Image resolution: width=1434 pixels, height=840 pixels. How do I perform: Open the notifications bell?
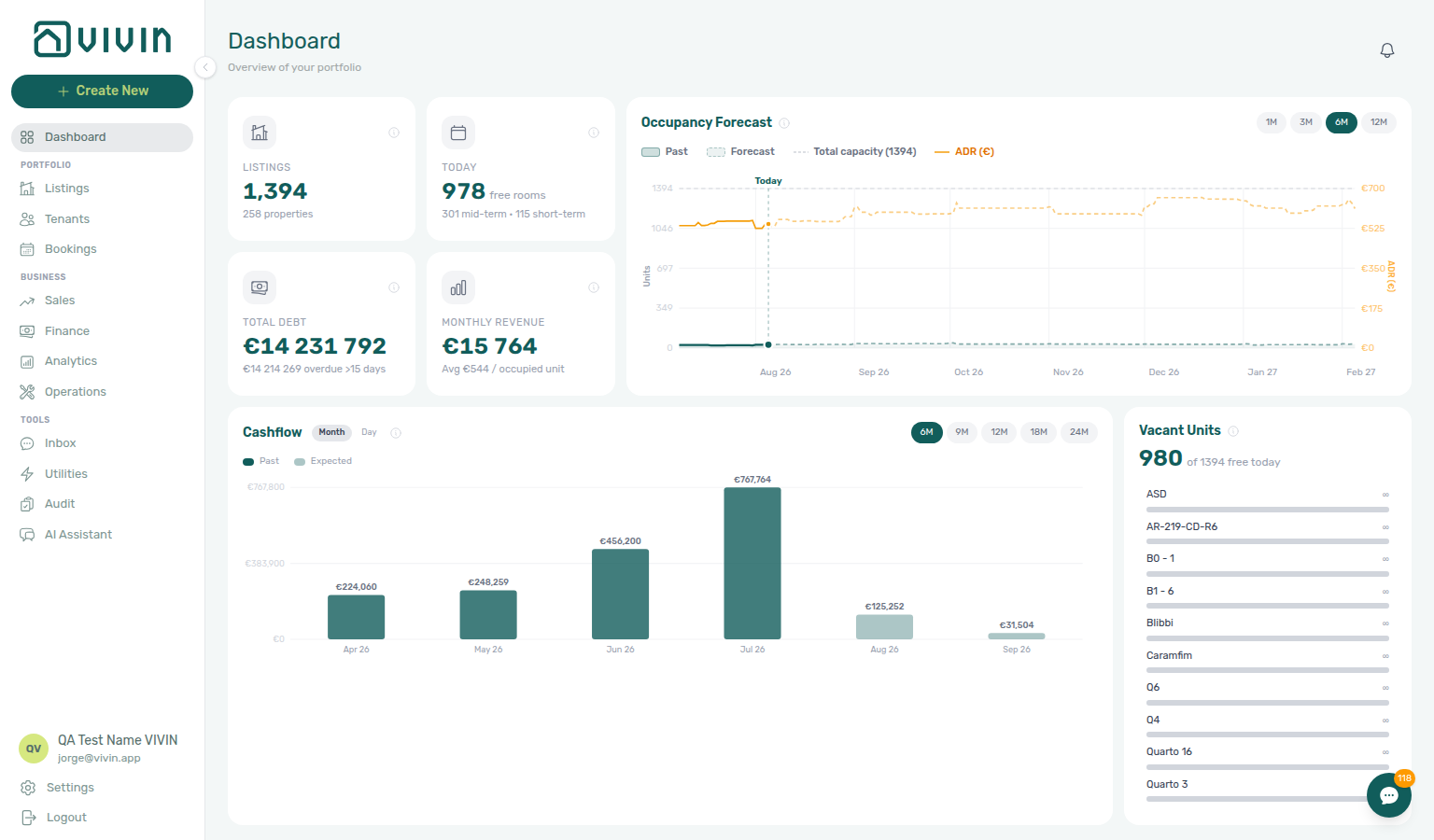[x=1387, y=50]
